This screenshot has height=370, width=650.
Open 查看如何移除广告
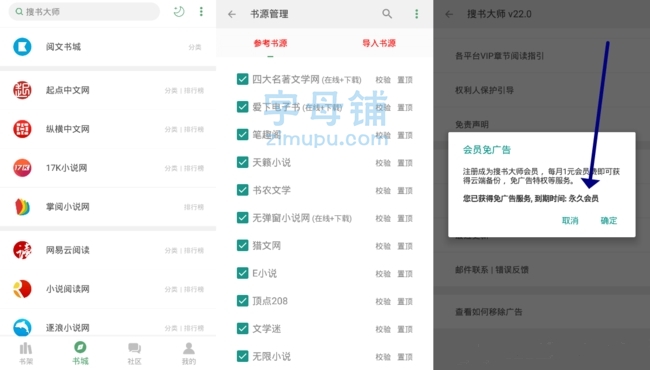489,312
